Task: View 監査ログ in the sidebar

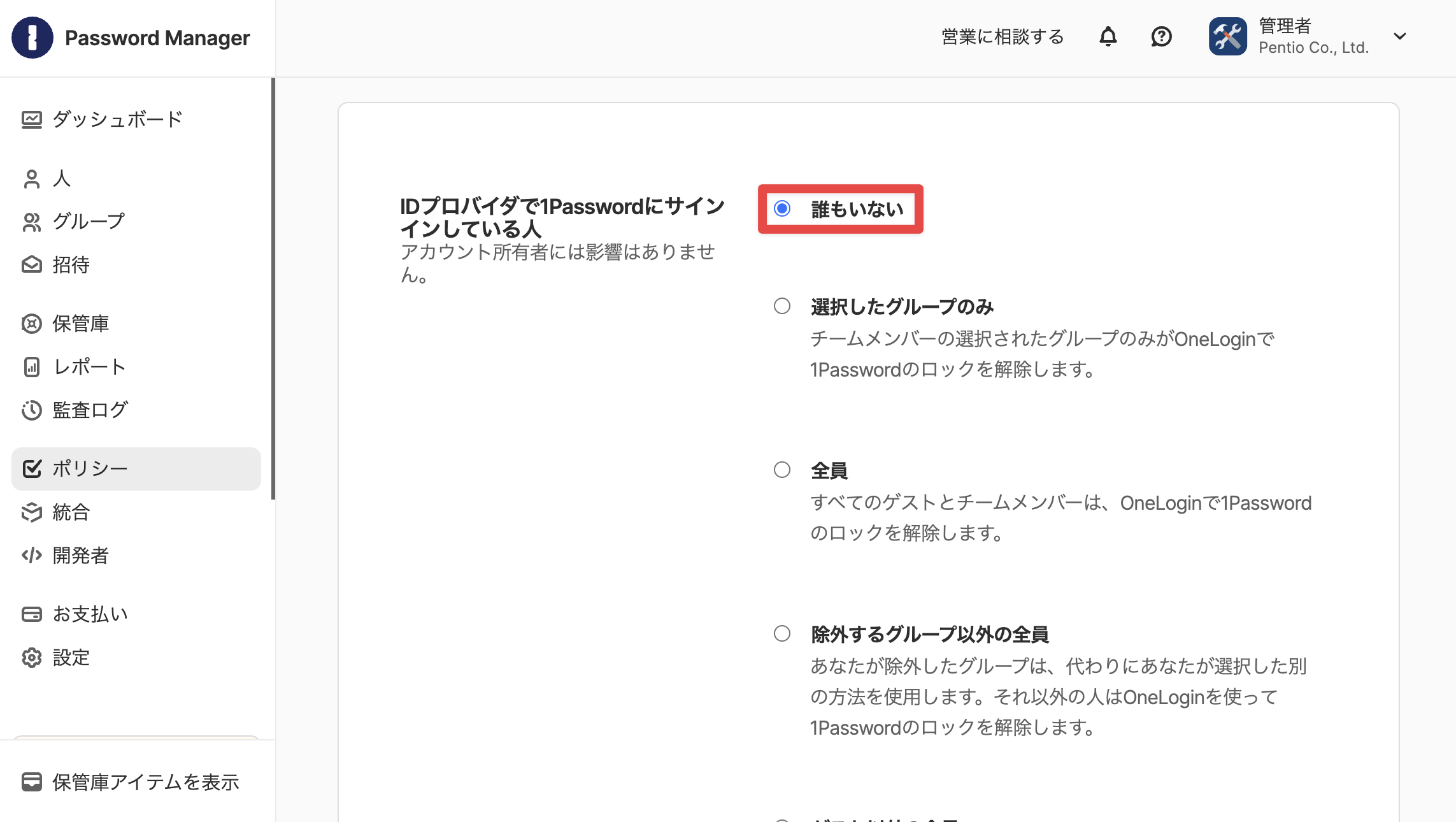Action: pyautogui.click(x=136, y=410)
